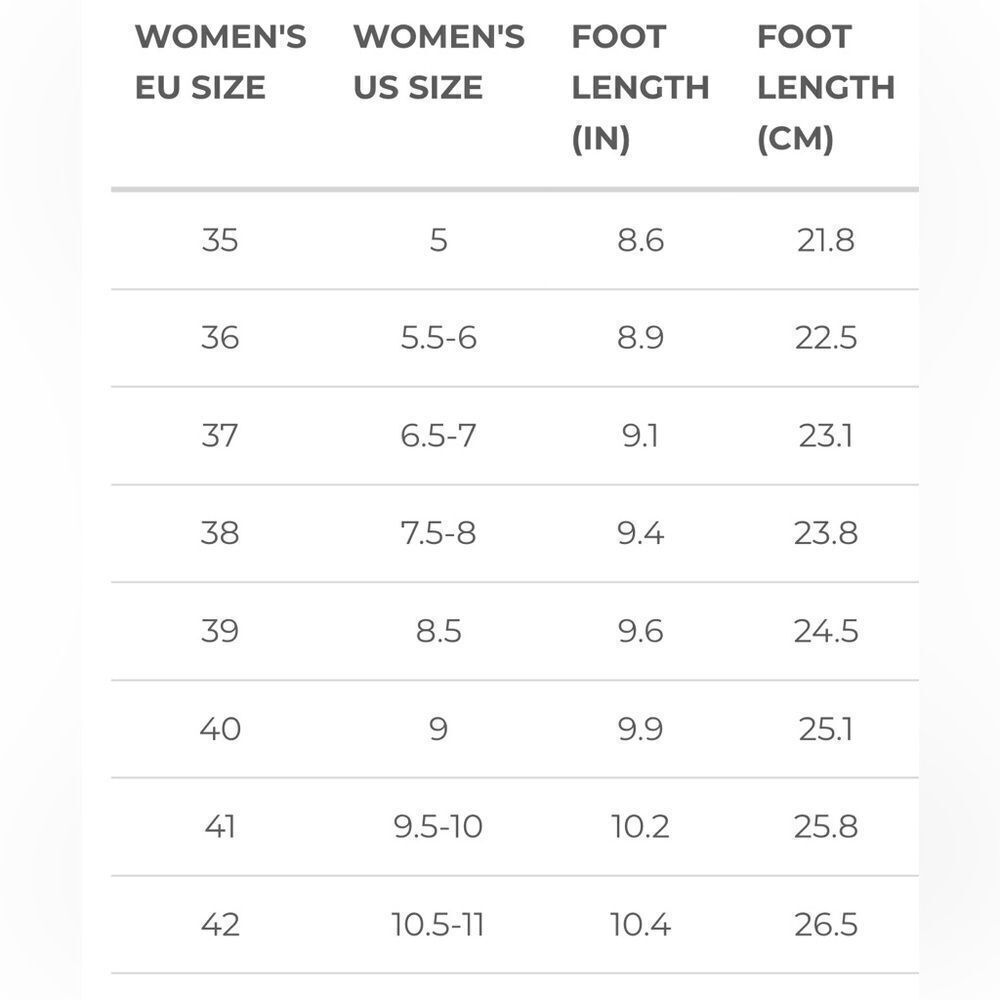Click the 9.6 inch foot length
Viewport: 1000px width, 1000px height.
(640, 631)
